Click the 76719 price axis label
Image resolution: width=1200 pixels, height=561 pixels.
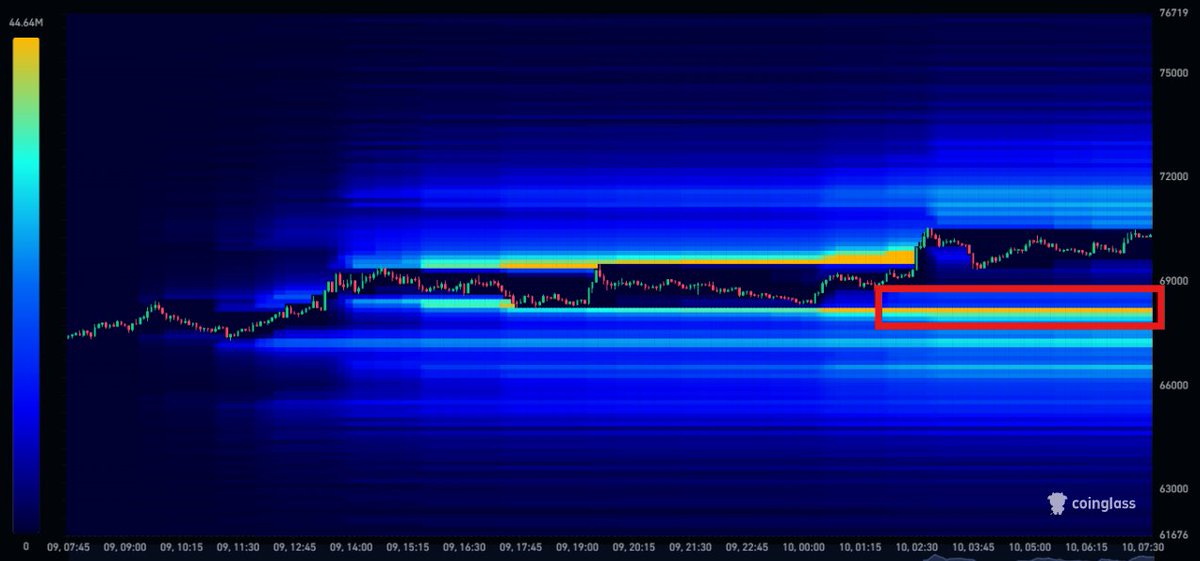click(1173, 13)
